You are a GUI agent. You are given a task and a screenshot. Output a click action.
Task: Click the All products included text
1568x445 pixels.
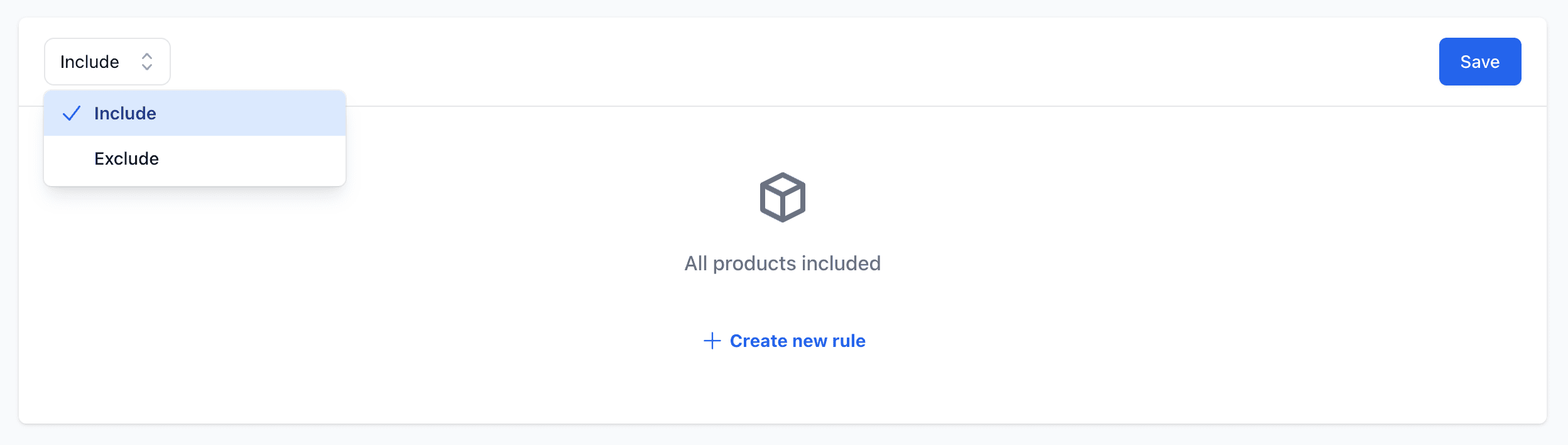783,263
